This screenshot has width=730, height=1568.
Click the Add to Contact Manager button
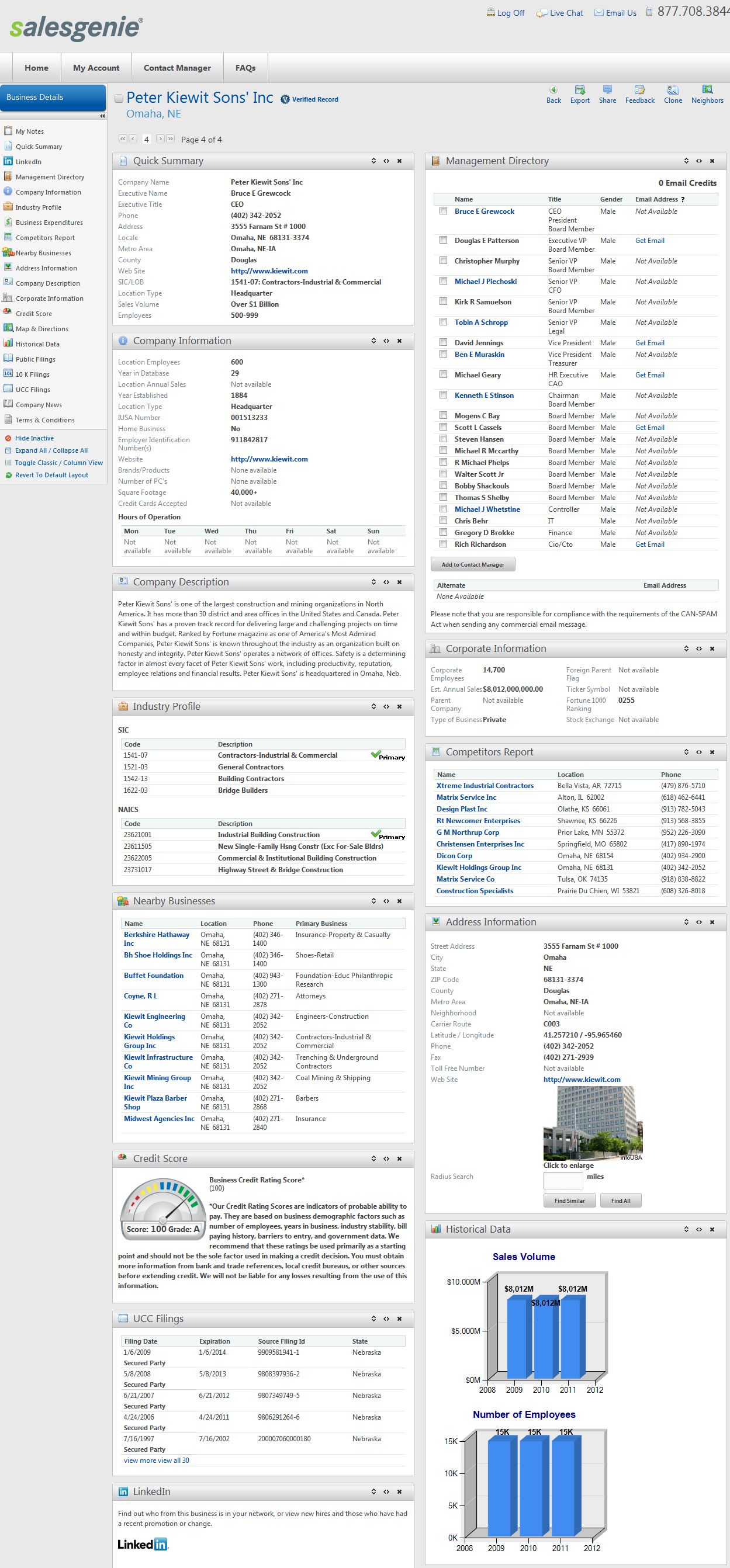(x=472, y=564)
